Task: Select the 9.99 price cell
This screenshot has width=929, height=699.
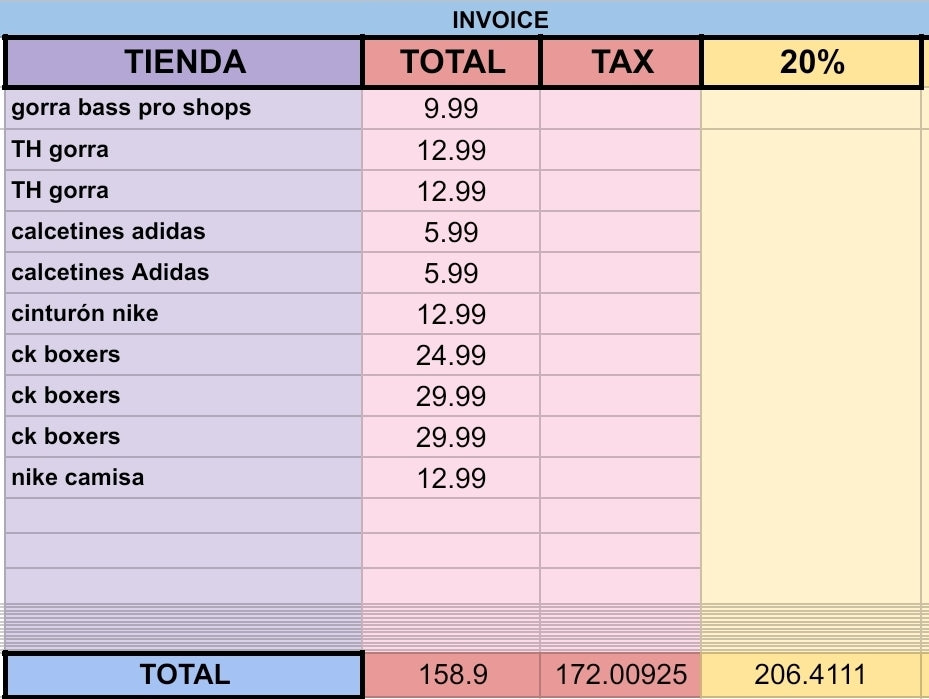Action: coord(452,109)
